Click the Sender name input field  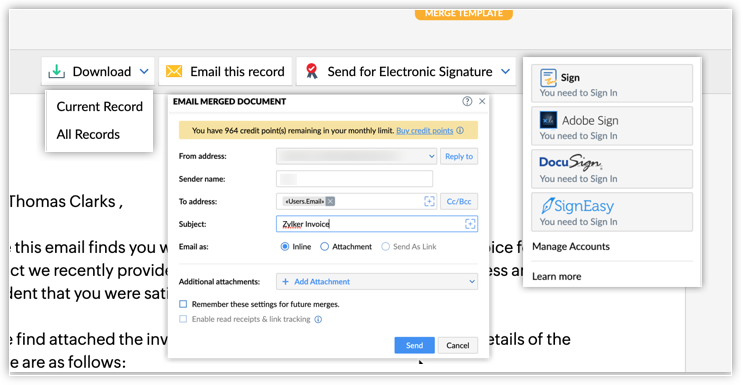[354, 179]
